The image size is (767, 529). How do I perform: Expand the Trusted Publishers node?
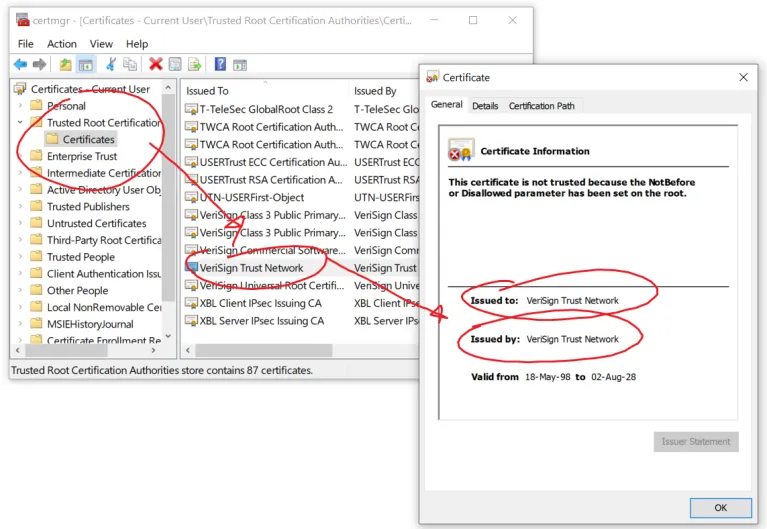point(20,207)
